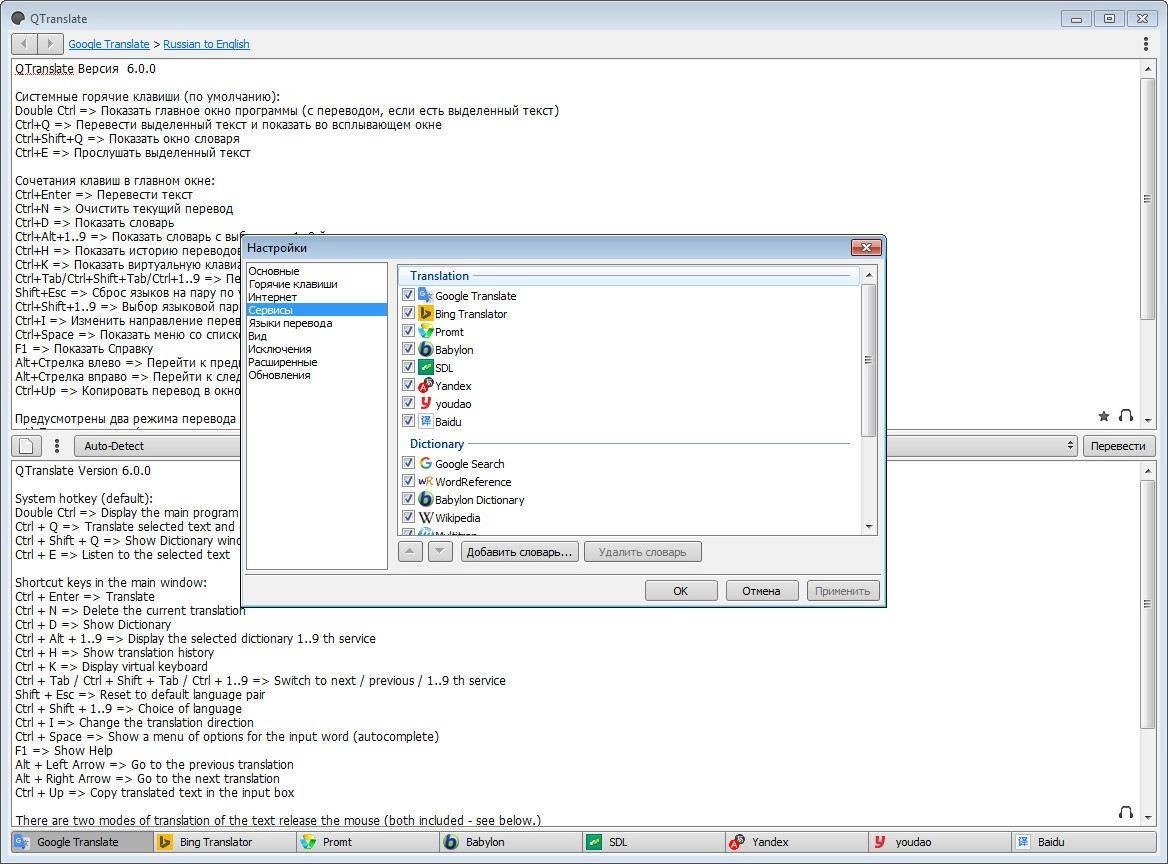
Task: Click Добавить словарь button
Action: point(519,552)
